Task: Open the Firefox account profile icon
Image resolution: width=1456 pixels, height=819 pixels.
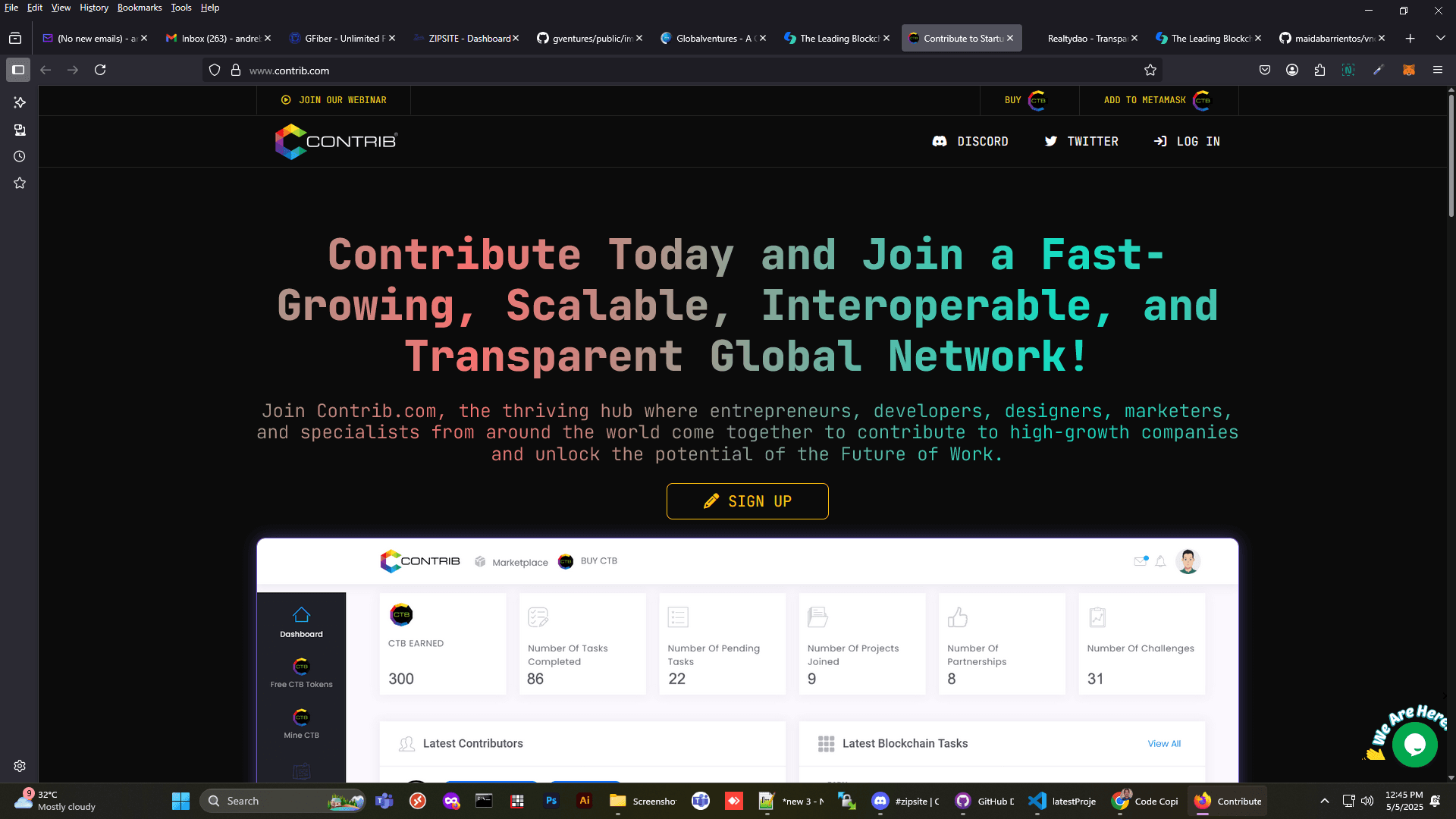Action: click(1291, 70)
